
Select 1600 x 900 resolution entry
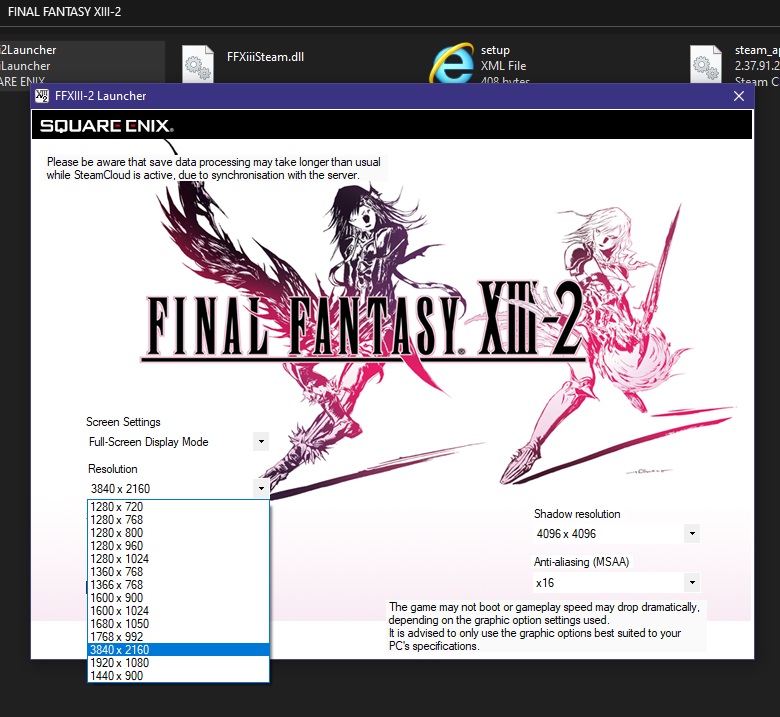[x=178, y=598]
